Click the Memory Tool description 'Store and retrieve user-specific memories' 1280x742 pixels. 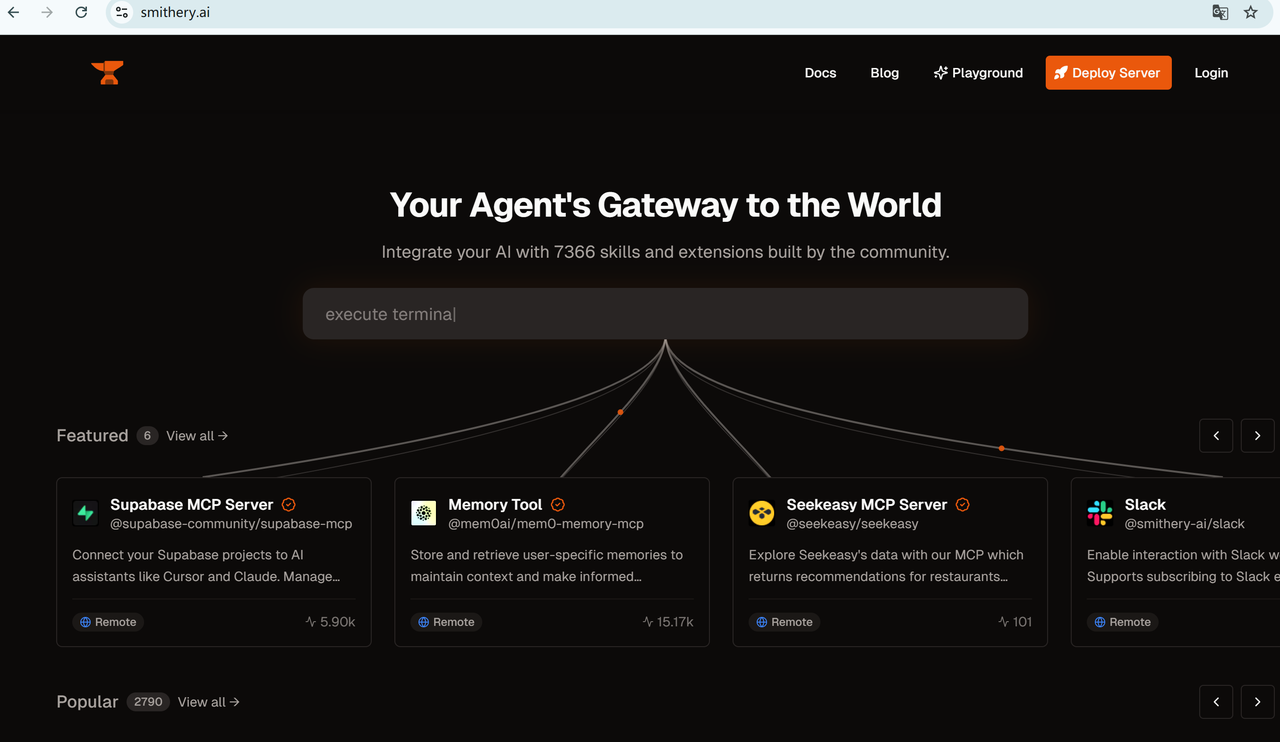coord(547,566)
